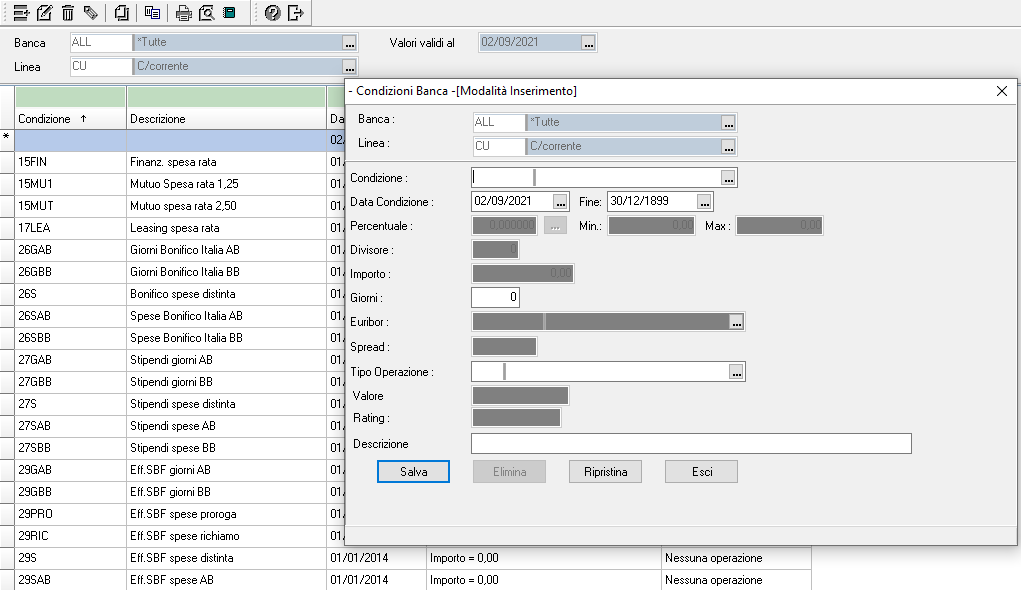This screenshot has height=590, width=1021.
Task: Click the exit door icon in toolbar
Action: (295, 13)
